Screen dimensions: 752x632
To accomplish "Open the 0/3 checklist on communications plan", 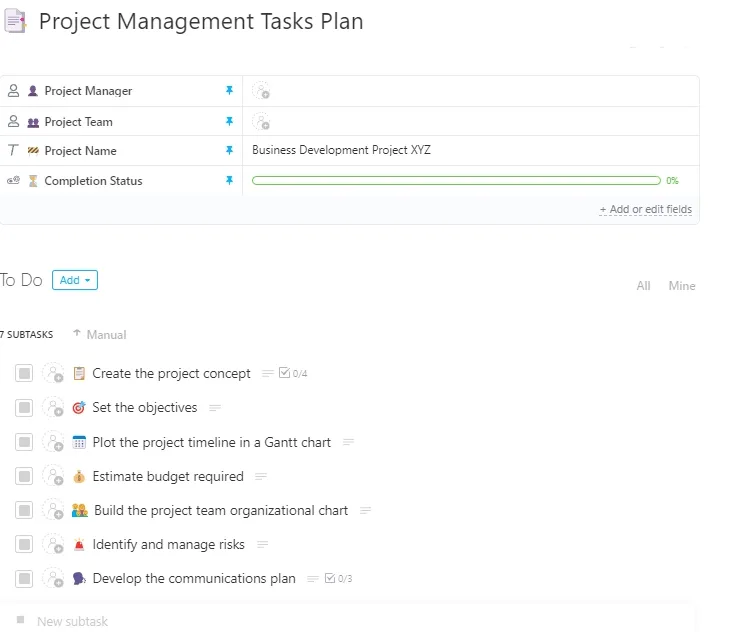I will point(339,578).
